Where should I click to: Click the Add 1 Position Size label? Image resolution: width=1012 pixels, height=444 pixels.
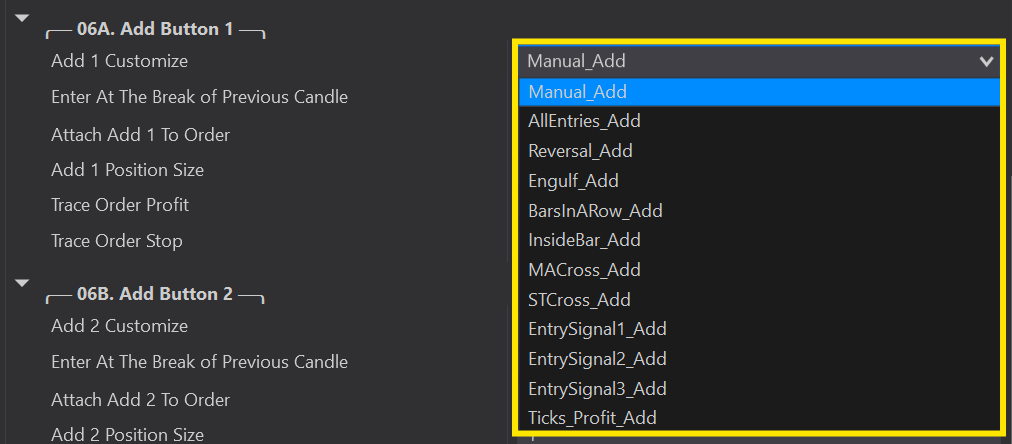[127, 170]
